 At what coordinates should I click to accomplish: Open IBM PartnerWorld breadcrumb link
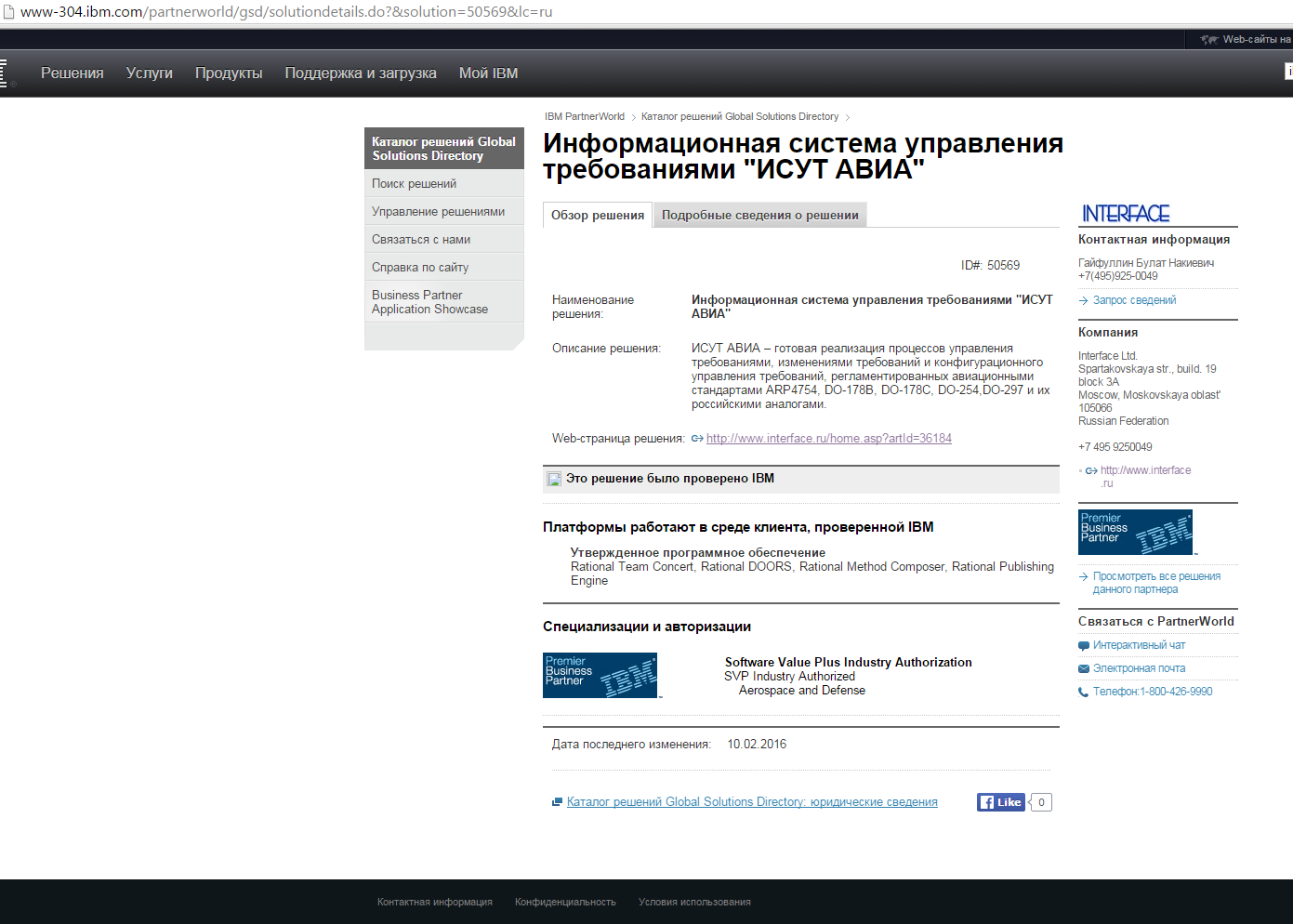[x=584, y=117]
